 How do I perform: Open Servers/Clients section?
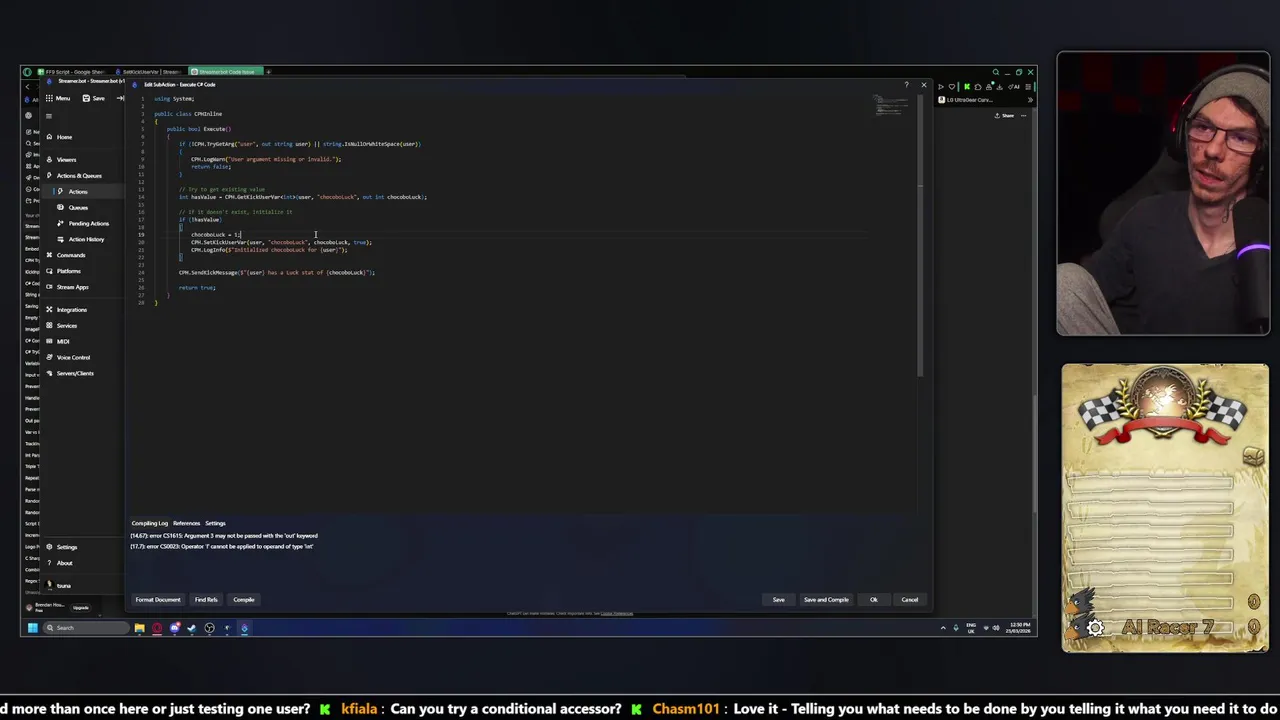pyautogui.click(x=75, y=374)
